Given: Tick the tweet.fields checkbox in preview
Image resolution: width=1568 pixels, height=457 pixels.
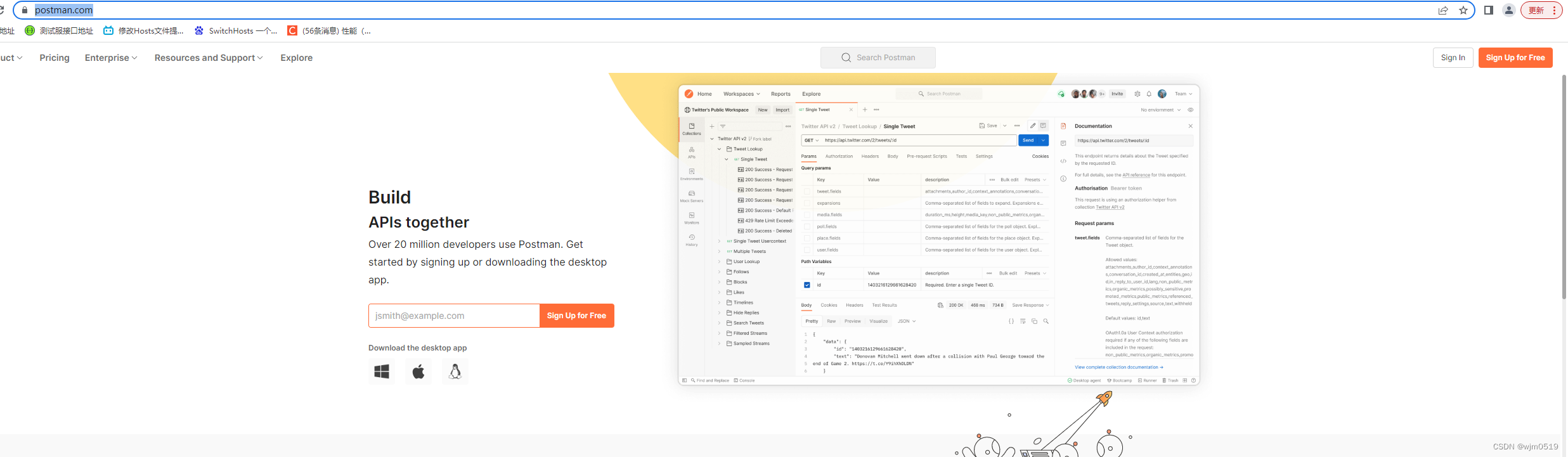Looking at the screenshot, I should pyautogui.click(x=807, y=191).
